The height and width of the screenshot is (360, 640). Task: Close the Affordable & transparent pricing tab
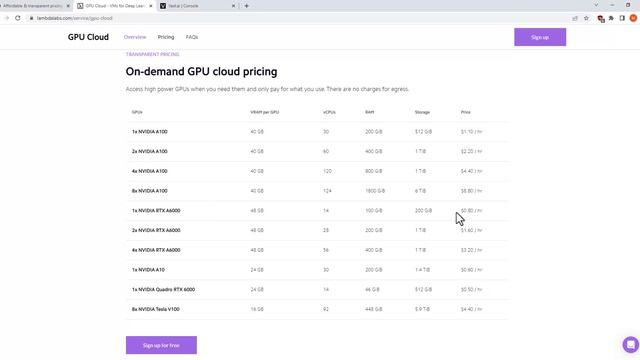(68, 6)
